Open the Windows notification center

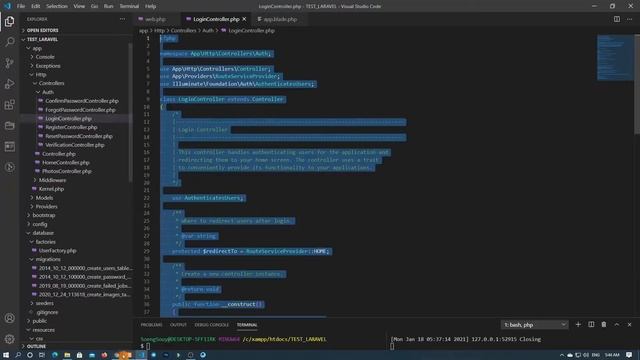click(629, 355)
